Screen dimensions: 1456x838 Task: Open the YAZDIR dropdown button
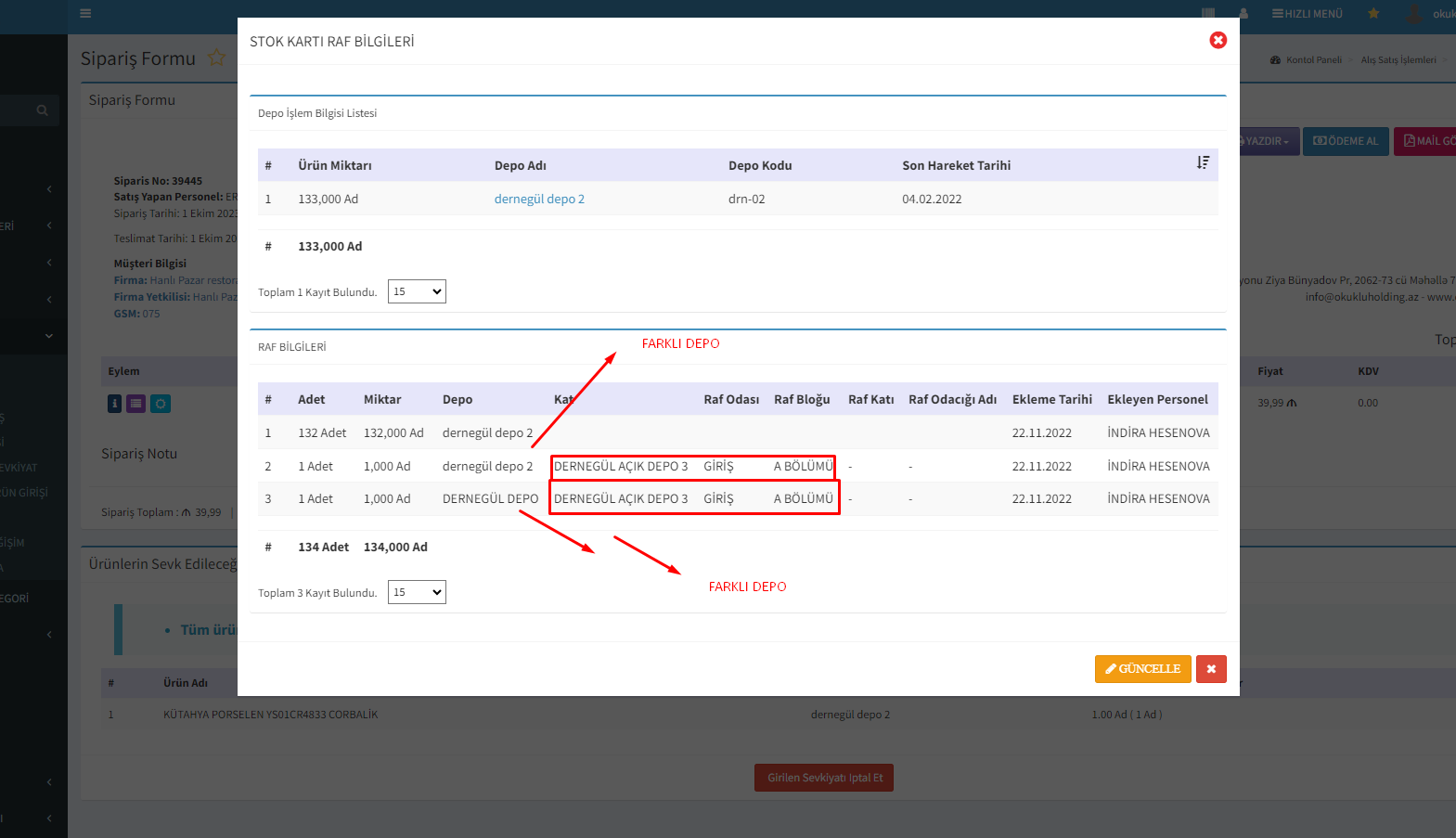click(1266, 141)
